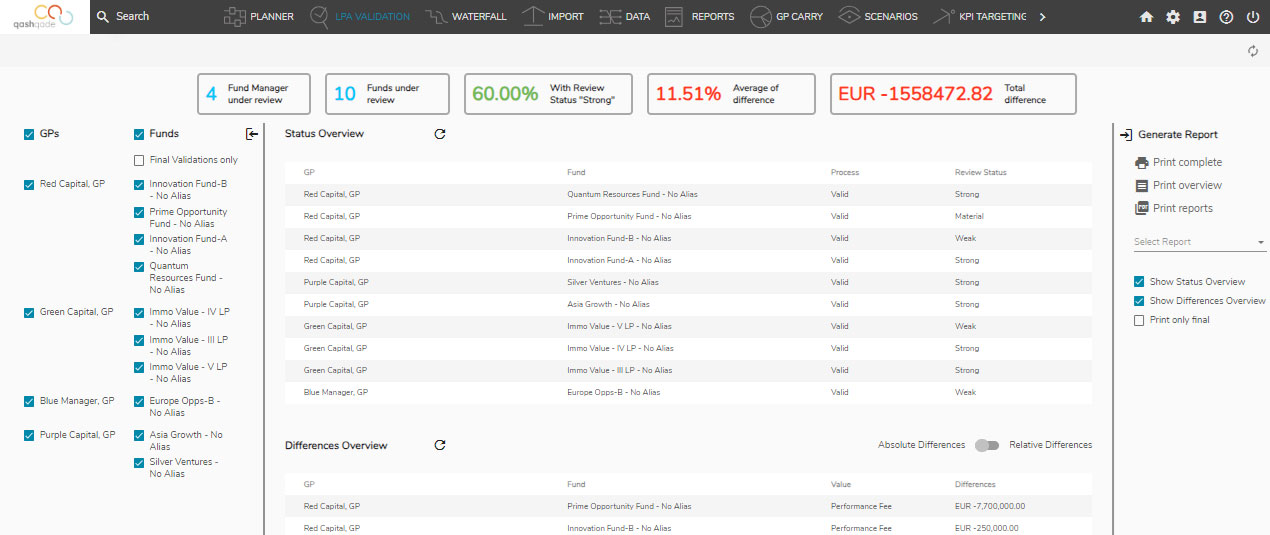
Task: Select Europe Opps-B status row
Action: [688, 392]
